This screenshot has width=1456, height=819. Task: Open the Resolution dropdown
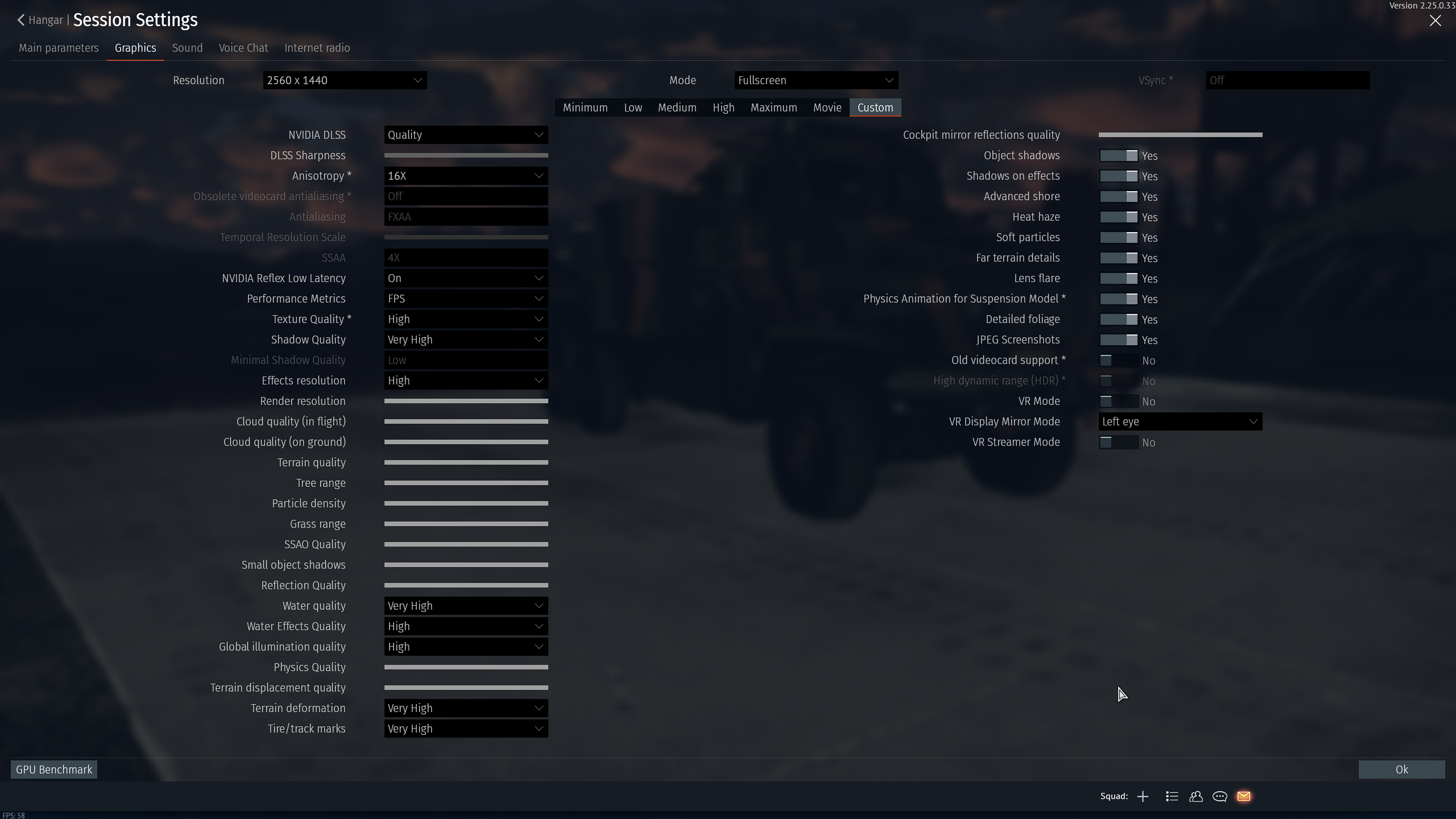(x=345, y=80)
